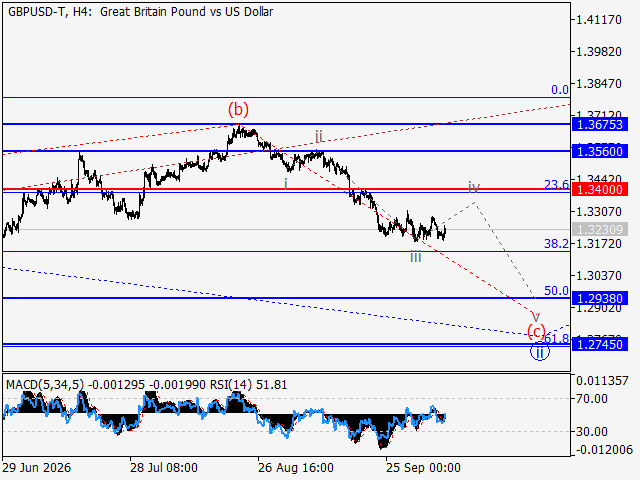
Task: Click the 1.27450 blue price label
Action: [600, 344]
